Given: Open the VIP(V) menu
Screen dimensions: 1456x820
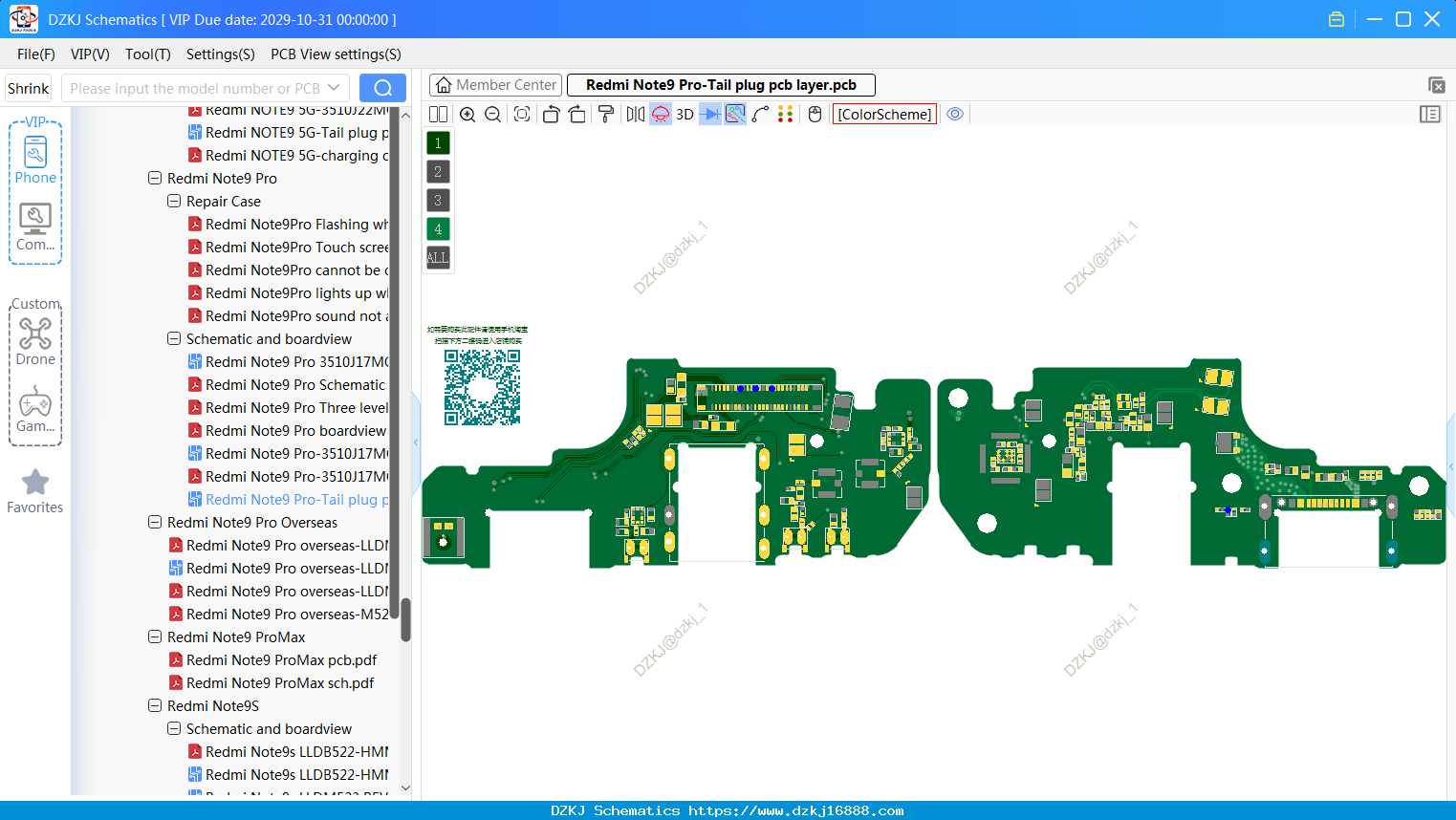Looking at the screenshot, I should (x=90, y=54).
